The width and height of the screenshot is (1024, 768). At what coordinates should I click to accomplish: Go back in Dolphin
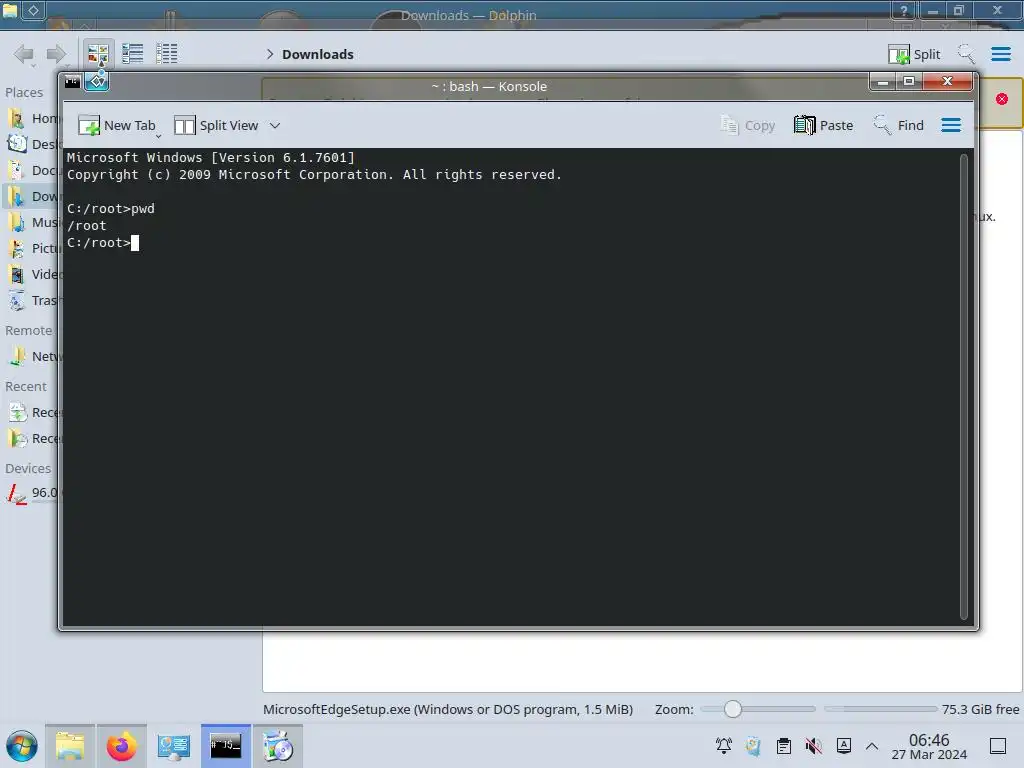point(24,54)
